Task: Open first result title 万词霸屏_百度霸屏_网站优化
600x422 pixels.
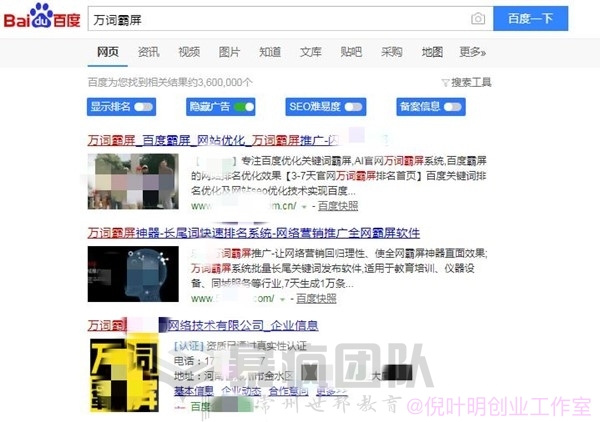Action: click(x=213, y=140)
